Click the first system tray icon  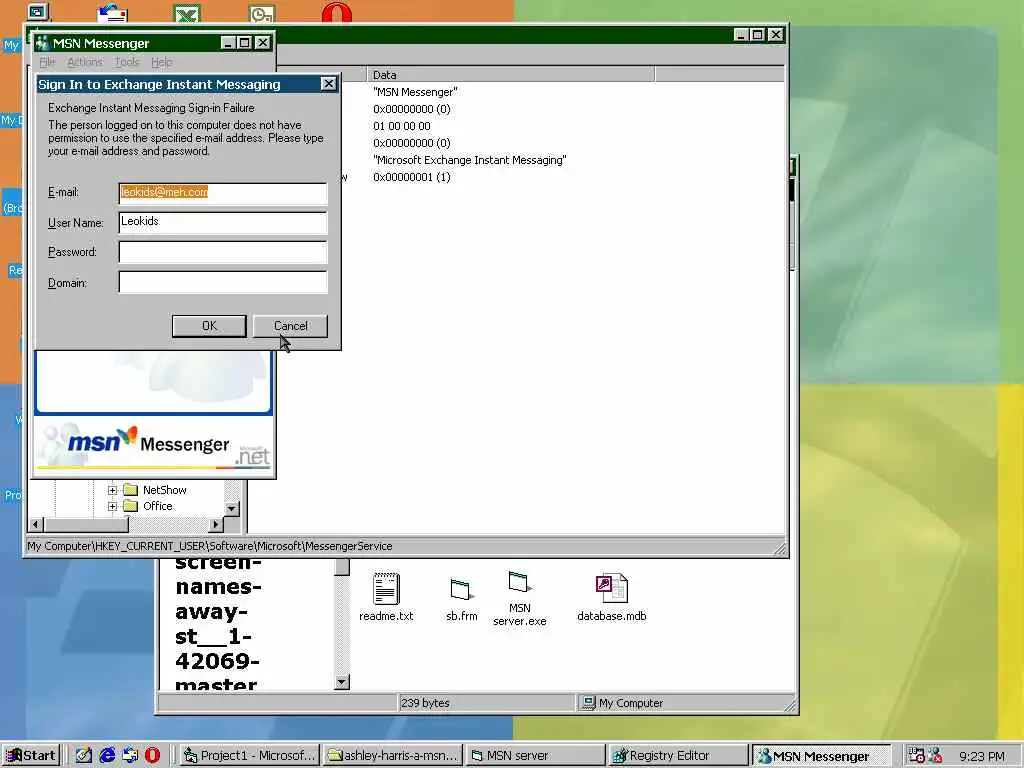[916, 755]
